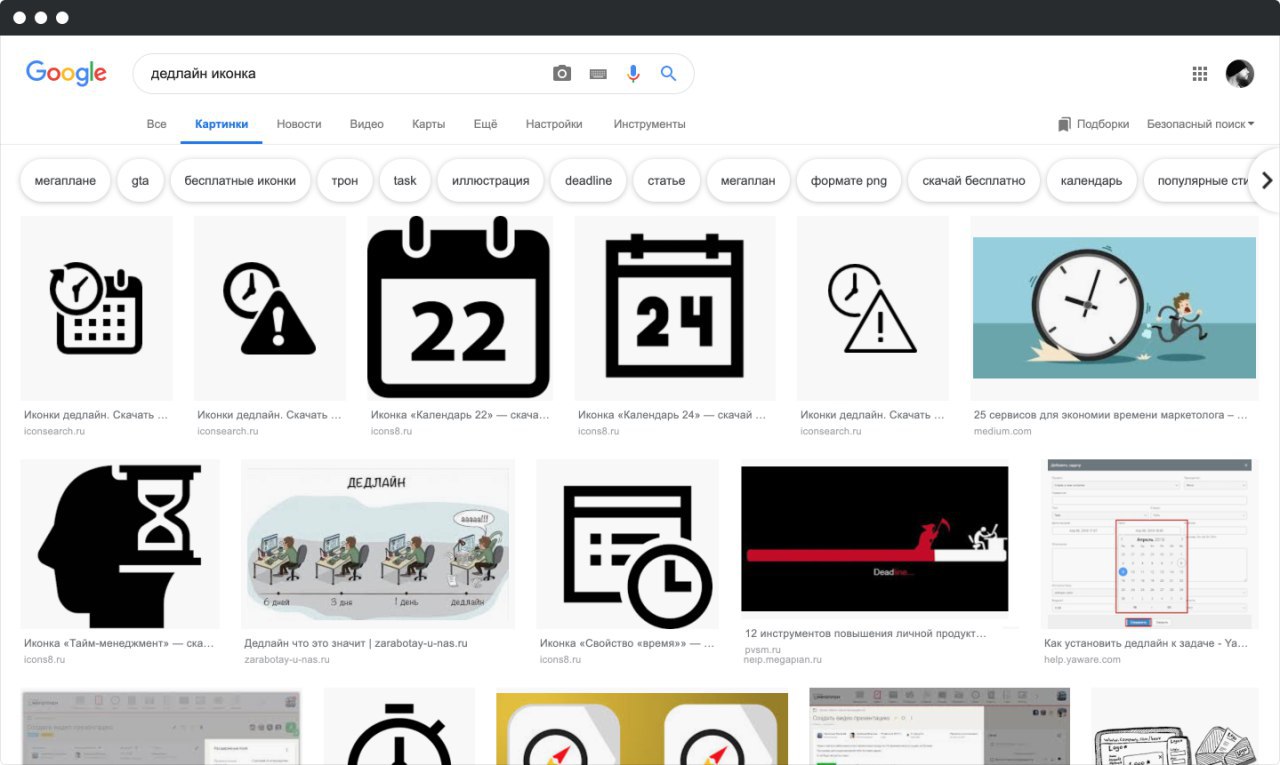Open the ДЕДЛАЙН office cartoon image
The width and height of the screenshot is (1280, 765).
point(378,544)
